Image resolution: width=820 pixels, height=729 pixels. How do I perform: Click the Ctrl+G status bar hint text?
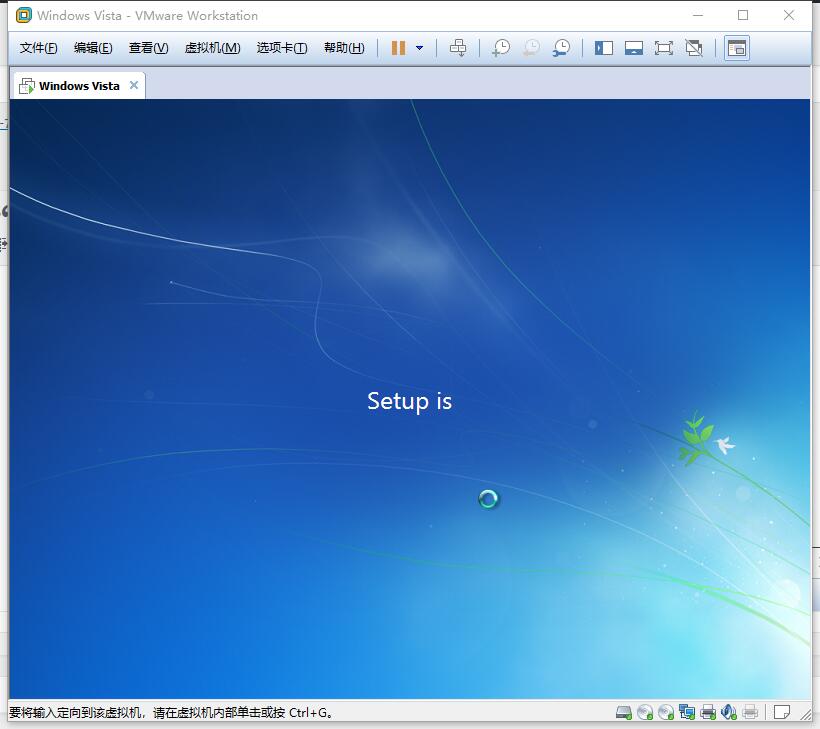coord(170,712)
